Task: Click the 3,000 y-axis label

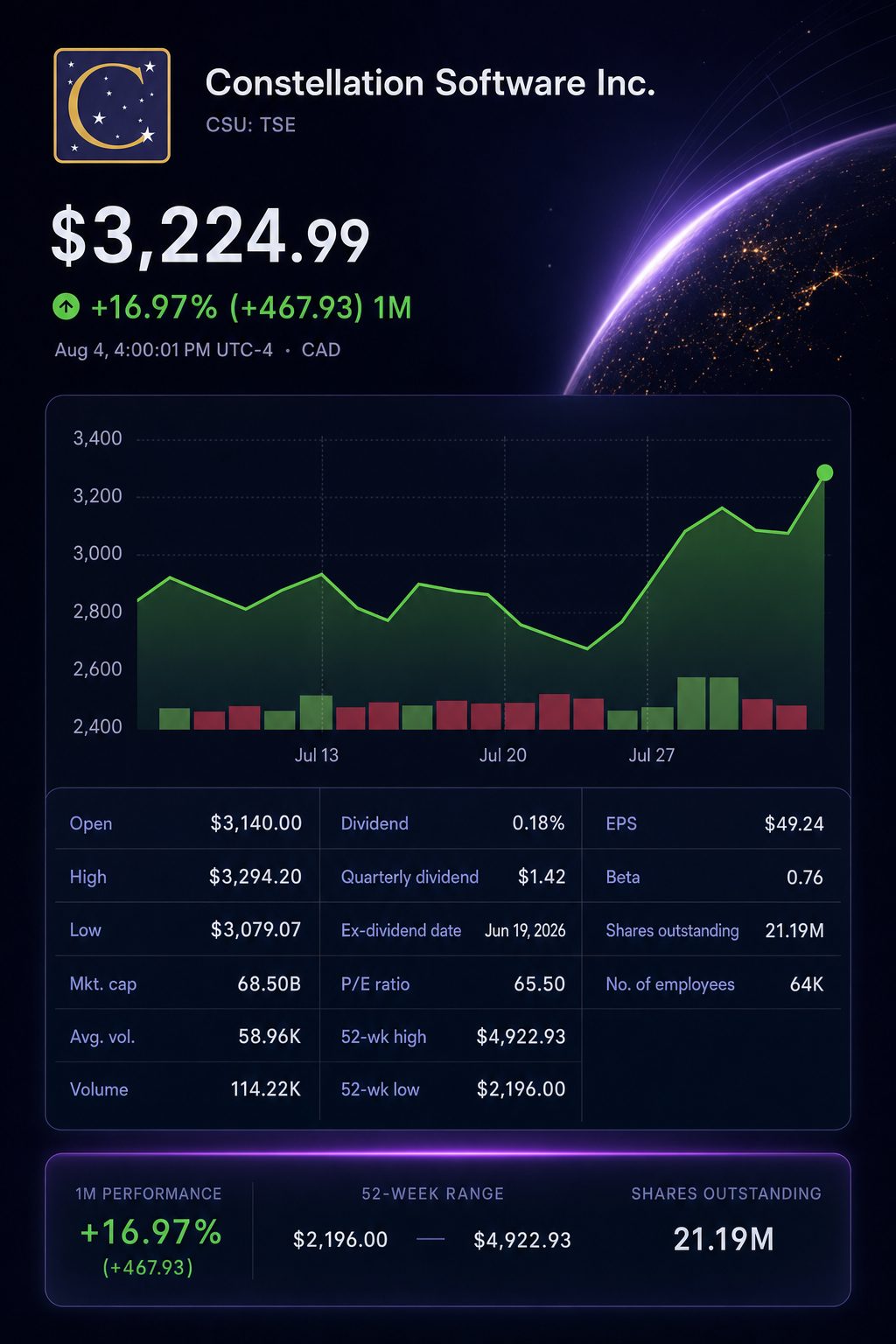Action: [x=97, y=553]
